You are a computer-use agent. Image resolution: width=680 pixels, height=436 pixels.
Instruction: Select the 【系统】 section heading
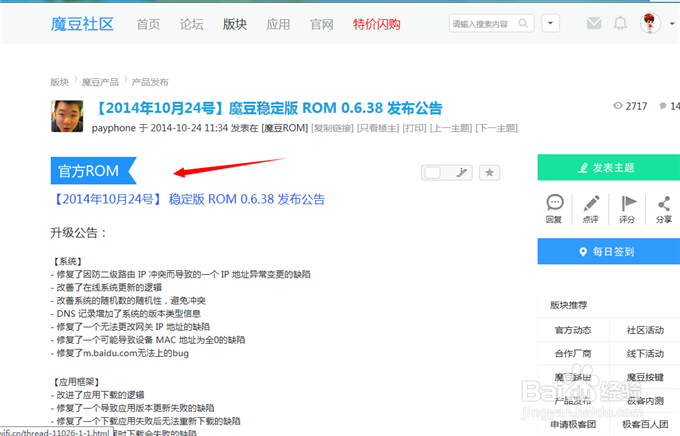[67, 262]
